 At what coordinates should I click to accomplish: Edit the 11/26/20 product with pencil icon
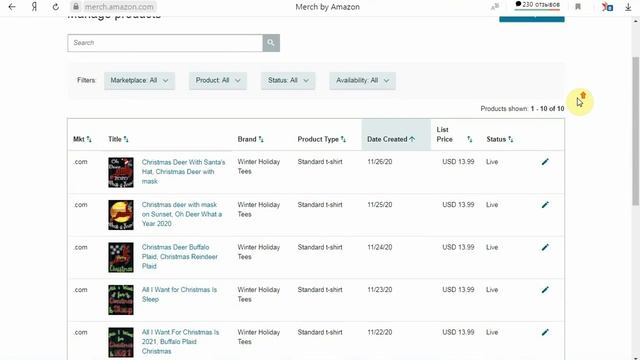point(545,162)
